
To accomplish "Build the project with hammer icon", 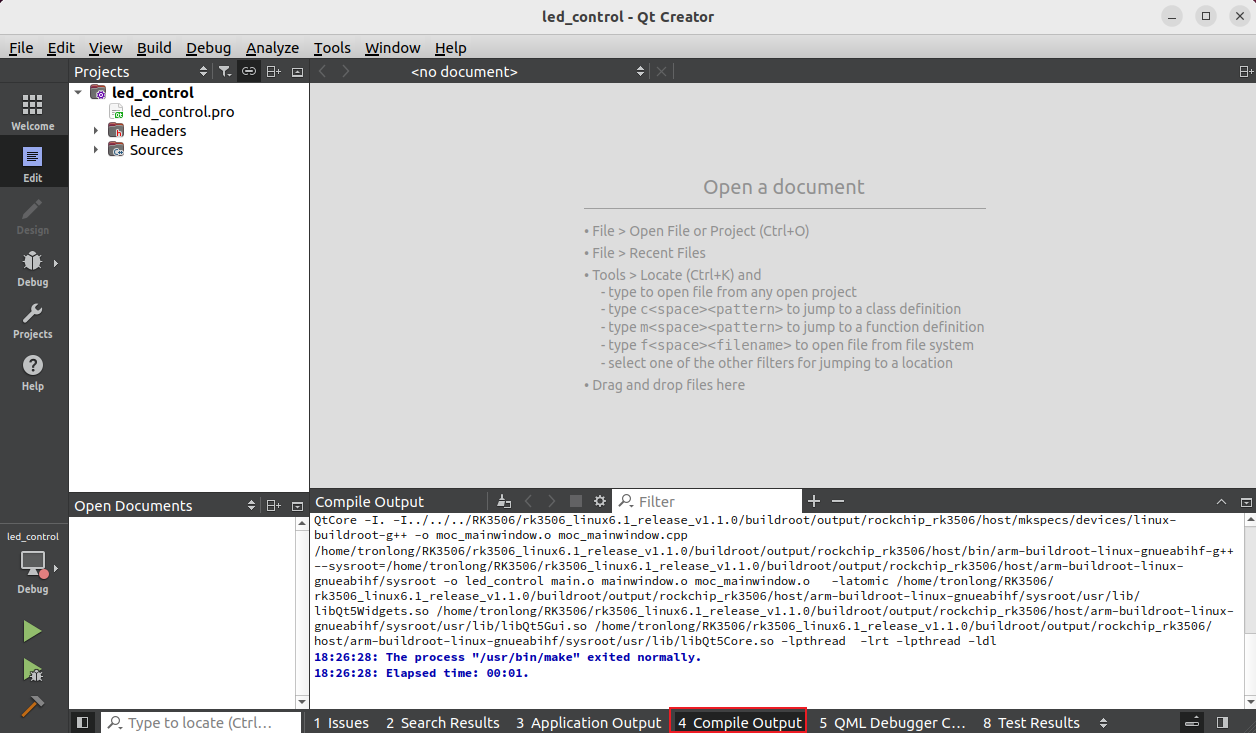I will coord(32,706).
